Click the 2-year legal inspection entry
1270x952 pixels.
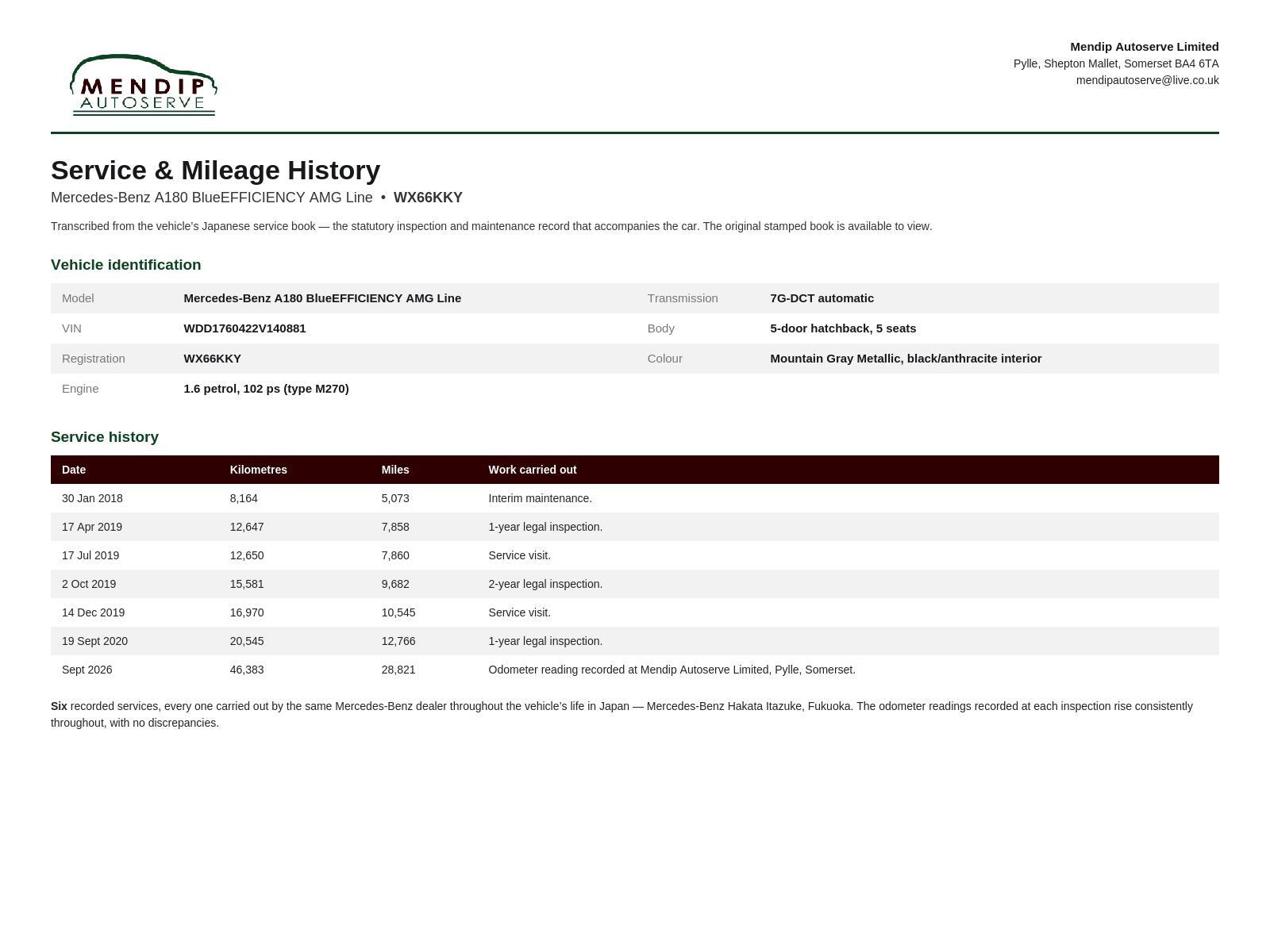[x=545, y=584]
